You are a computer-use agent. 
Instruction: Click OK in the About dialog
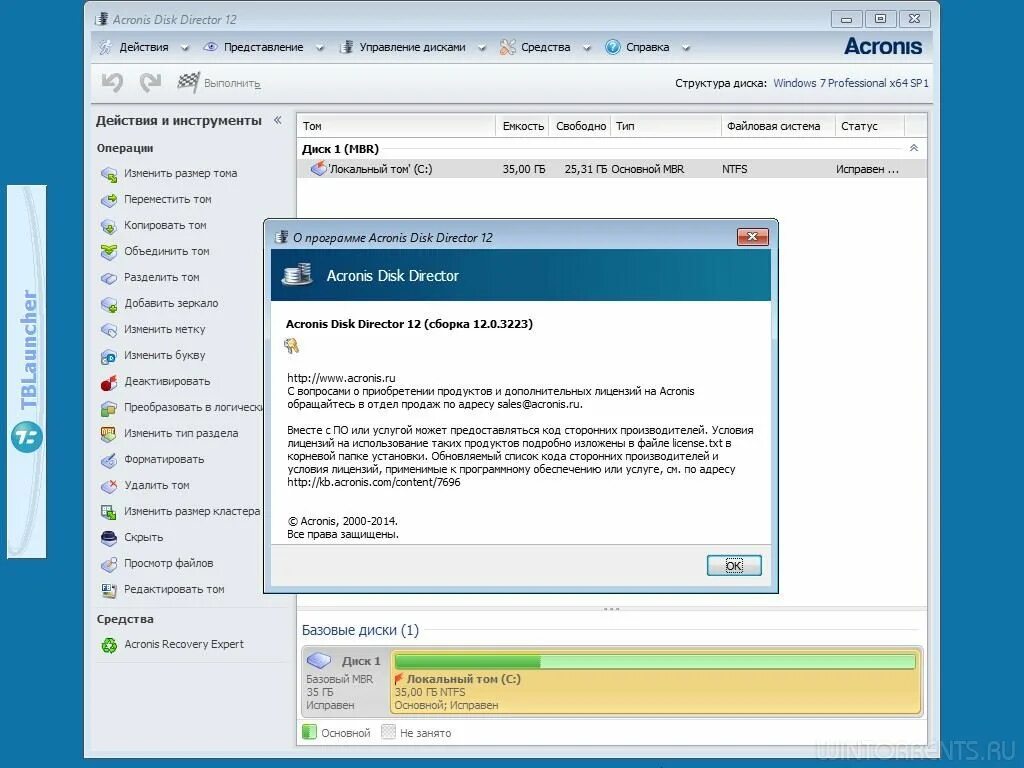click(734, 566)
